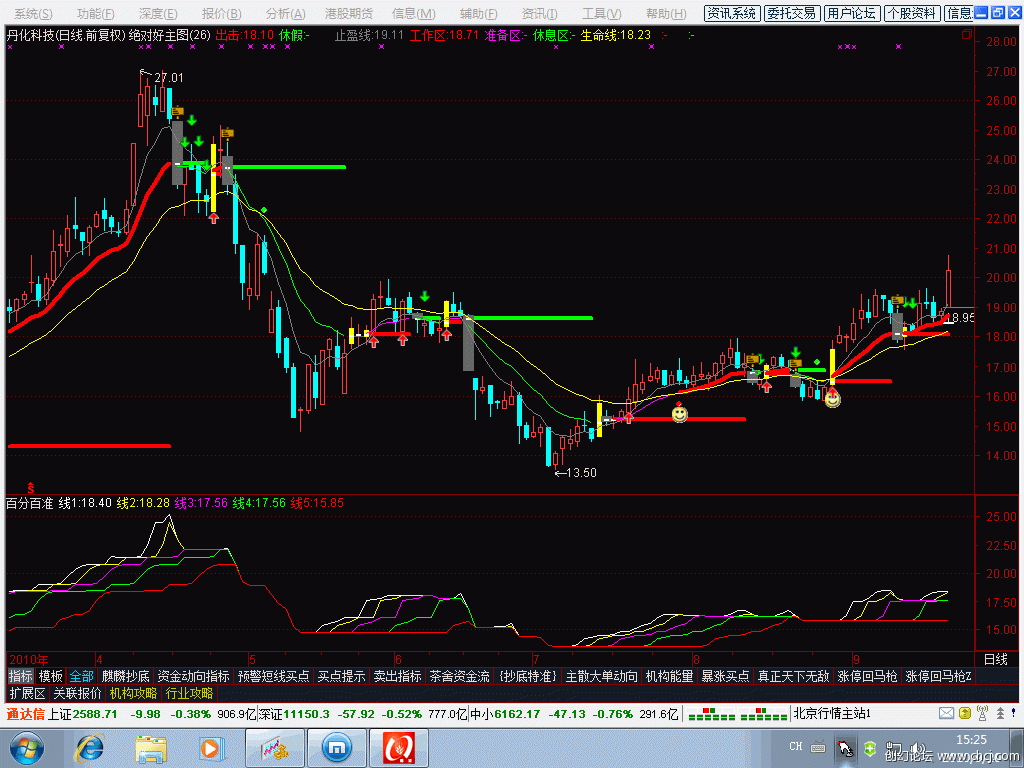Screen dimensions: 1024x768
Task: Open the media player taskbar icon
Action: pyautogui.click(x=211, y=748)
